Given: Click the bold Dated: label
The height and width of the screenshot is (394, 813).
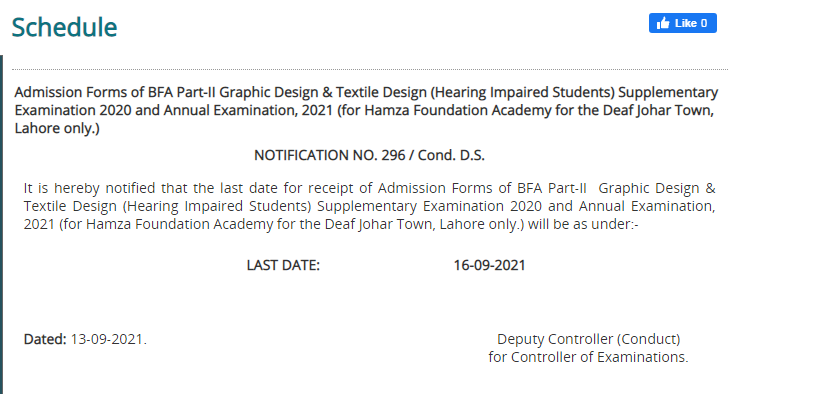Looking at the screenshot, I should pyautogui.click(x=45, y=340).
